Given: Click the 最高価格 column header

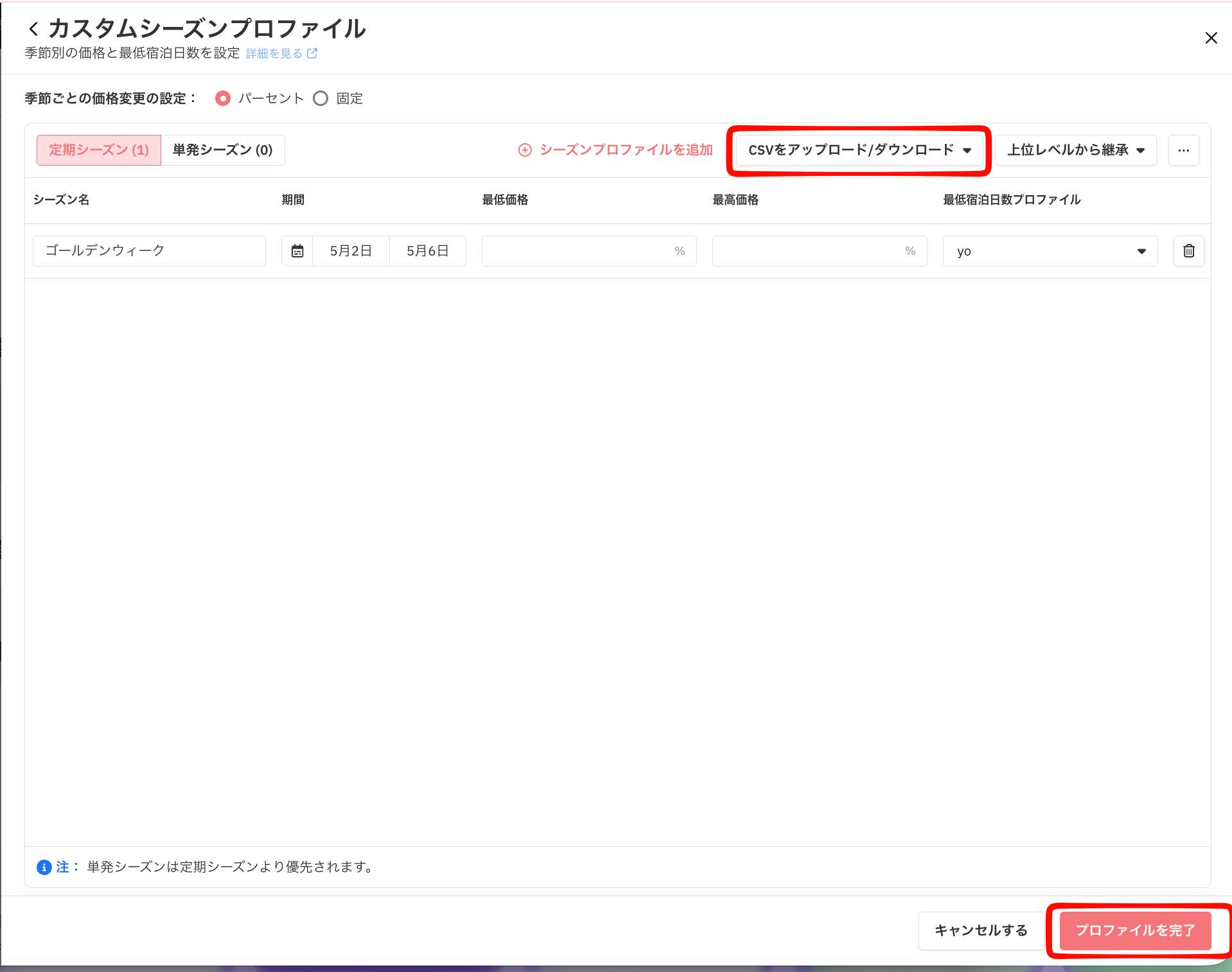Looking at the screenshot, I should coord(735,200).
